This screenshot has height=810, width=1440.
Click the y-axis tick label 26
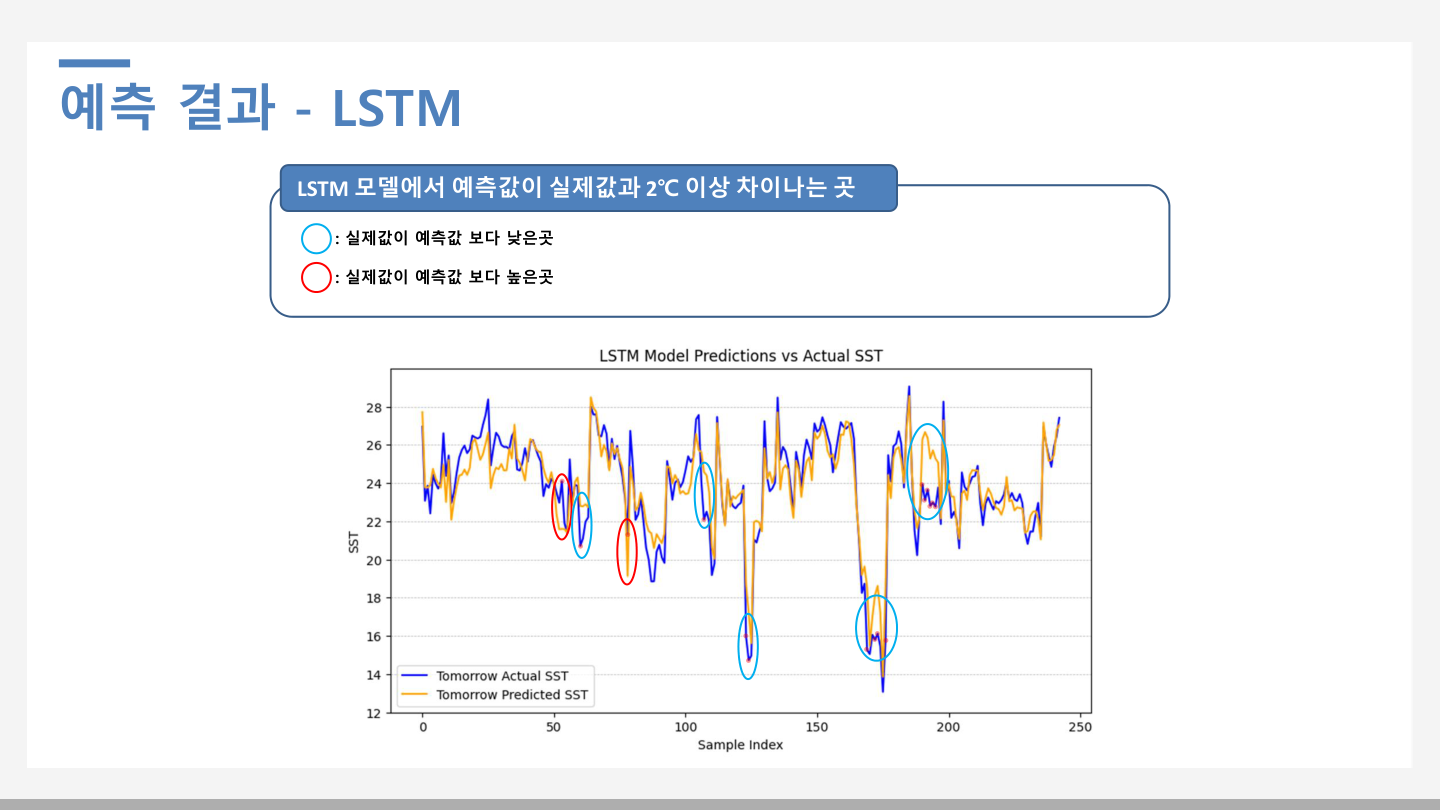(374, 446)
